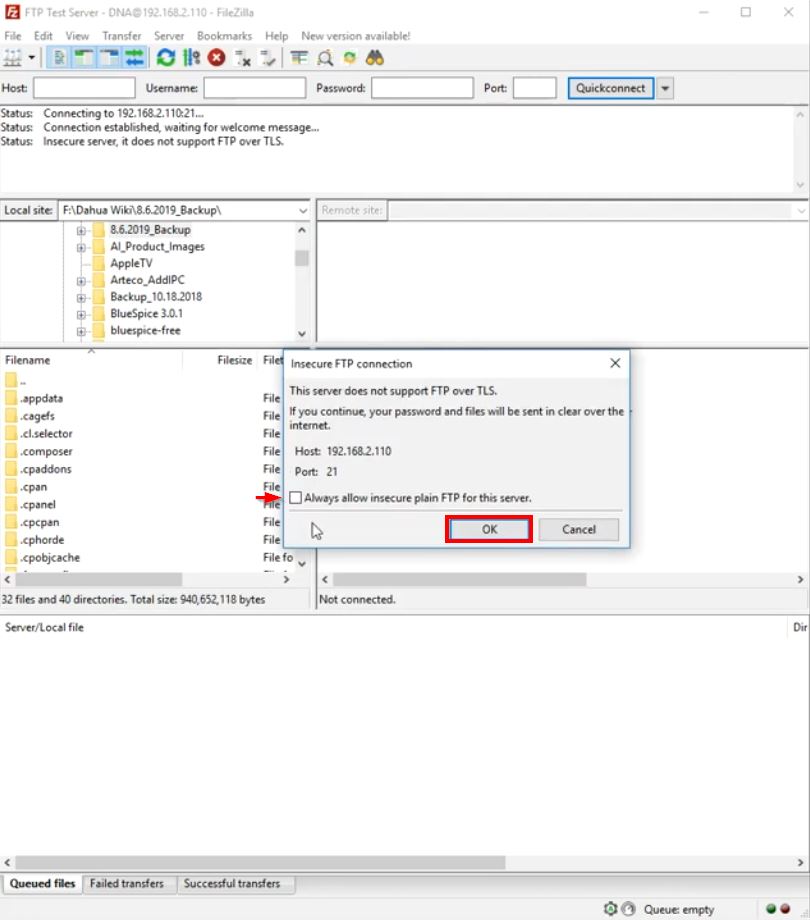The width and height of the screenshot is (810, 920).
Task: Toggle remote directory tree icon
Action: tap(109, 58)
